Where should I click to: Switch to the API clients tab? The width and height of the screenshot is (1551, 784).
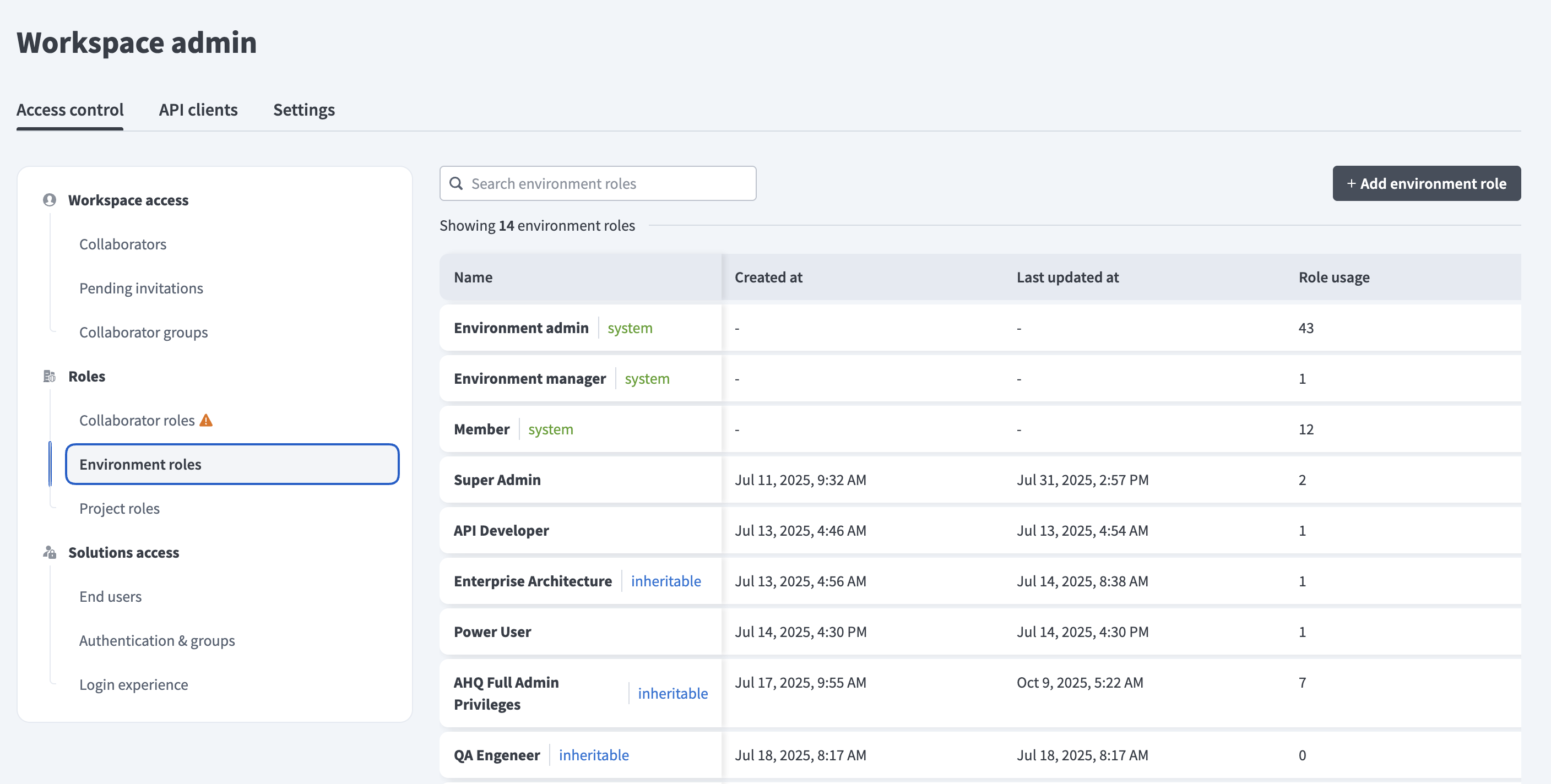coord(198,110)
